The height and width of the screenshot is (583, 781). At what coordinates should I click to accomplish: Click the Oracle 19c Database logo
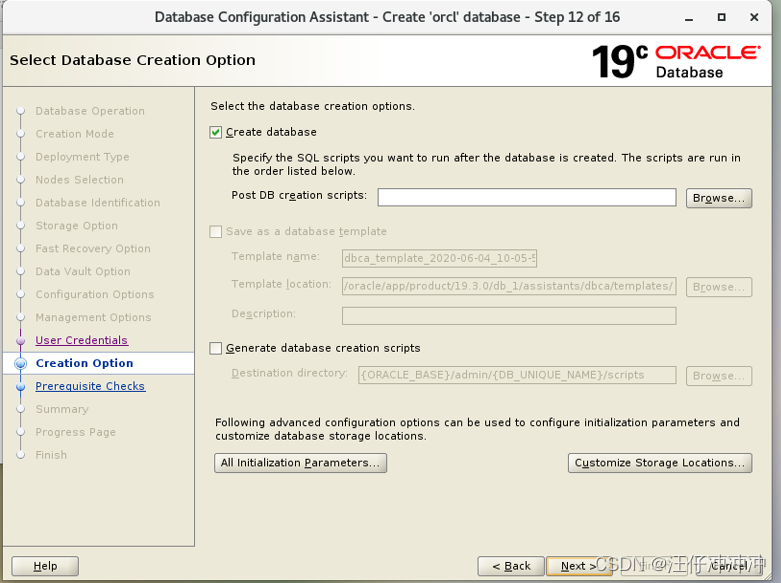click(x=676, y=61)
